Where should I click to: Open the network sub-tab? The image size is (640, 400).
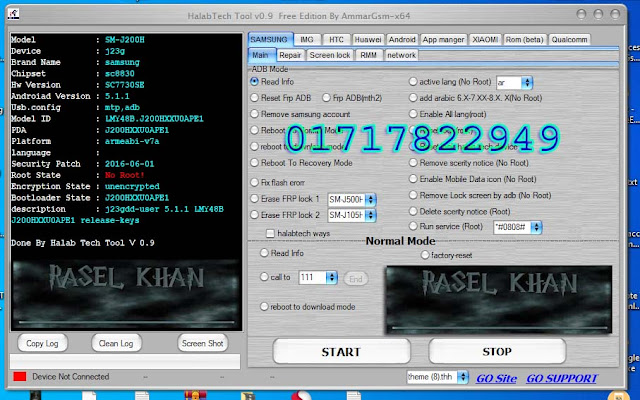(401, 55)
